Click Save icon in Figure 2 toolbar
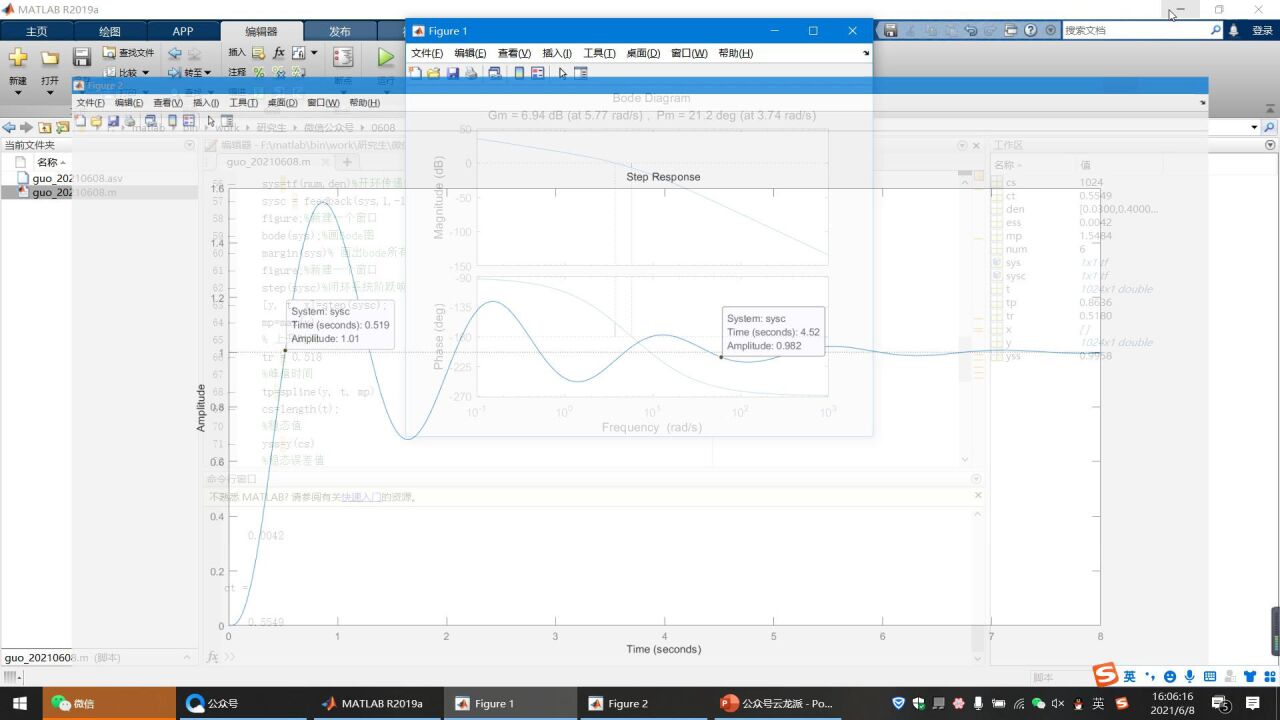 113,122
